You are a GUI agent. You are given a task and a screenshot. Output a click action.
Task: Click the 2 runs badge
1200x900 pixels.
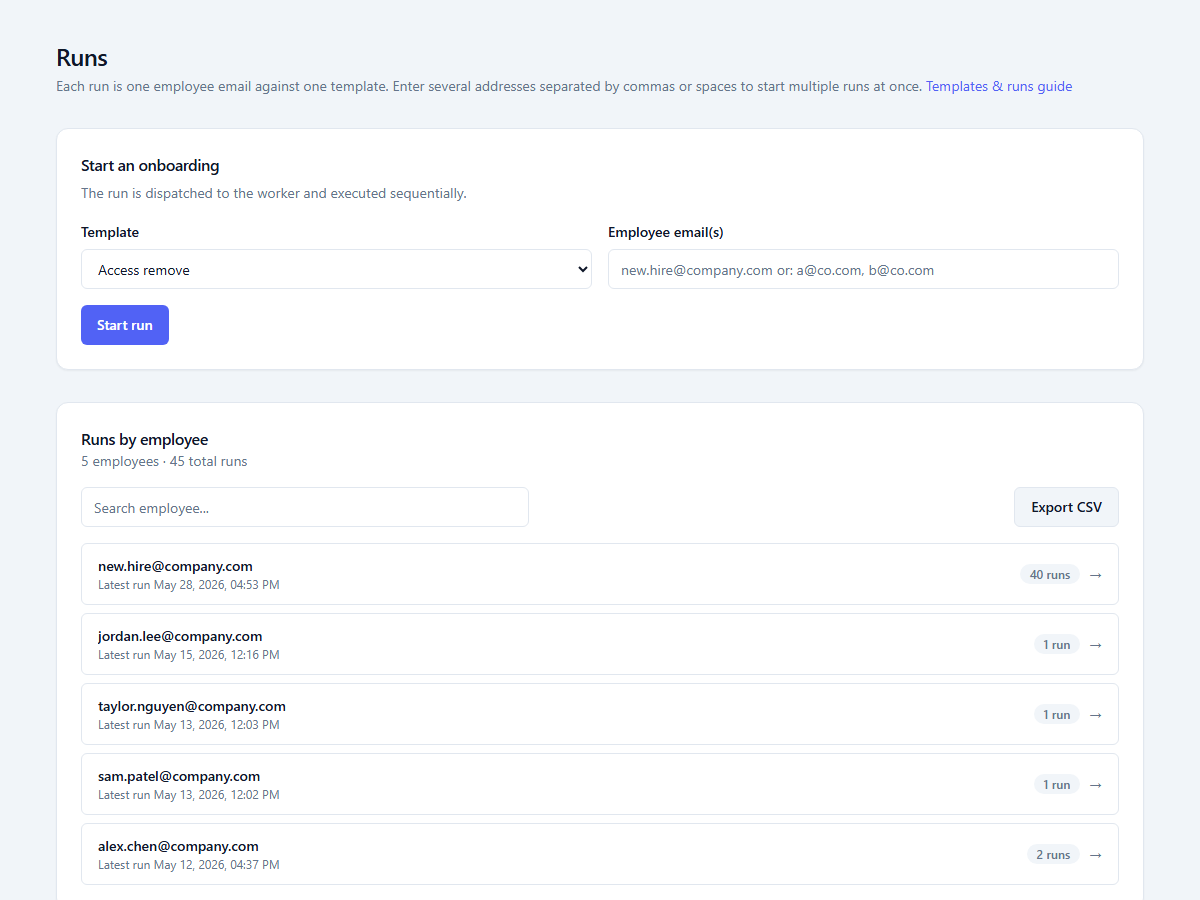[x=1053, y=855]
